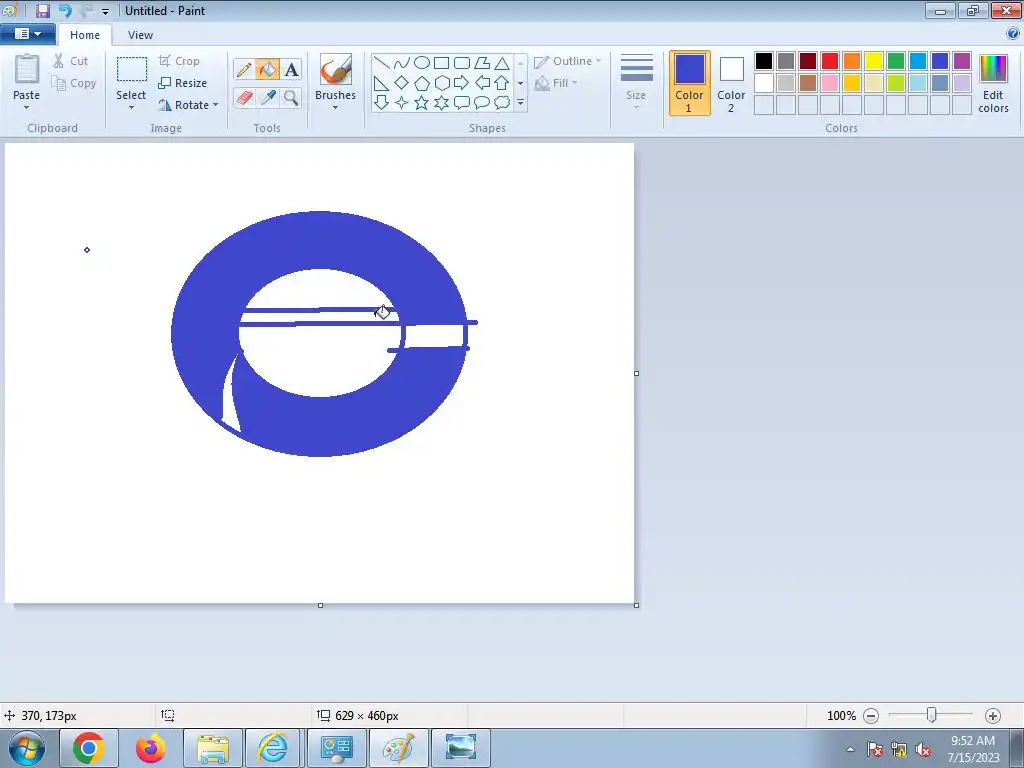The image size is (1024, 768).
Task: Pick the red color swatch
Action: 830,61
